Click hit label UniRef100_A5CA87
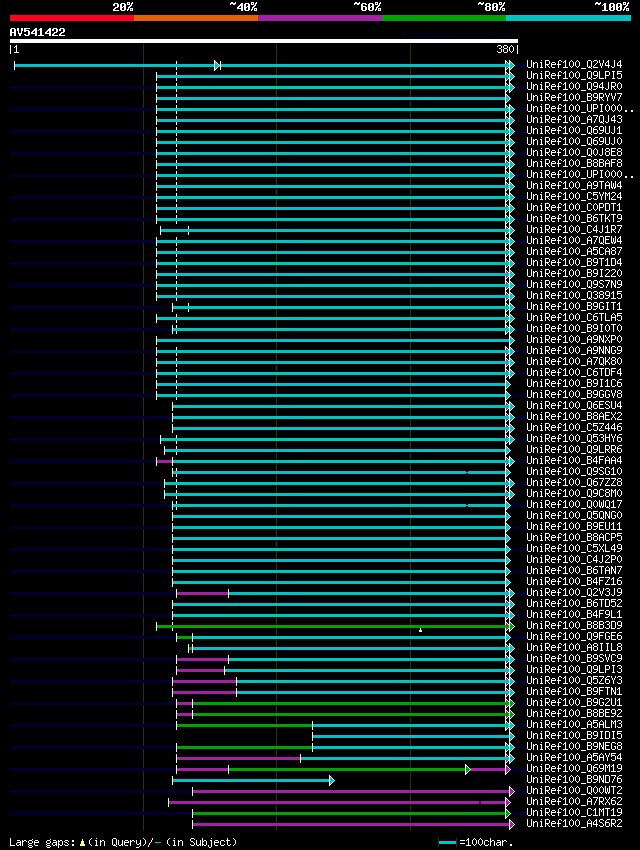 [x=574, y=252]
